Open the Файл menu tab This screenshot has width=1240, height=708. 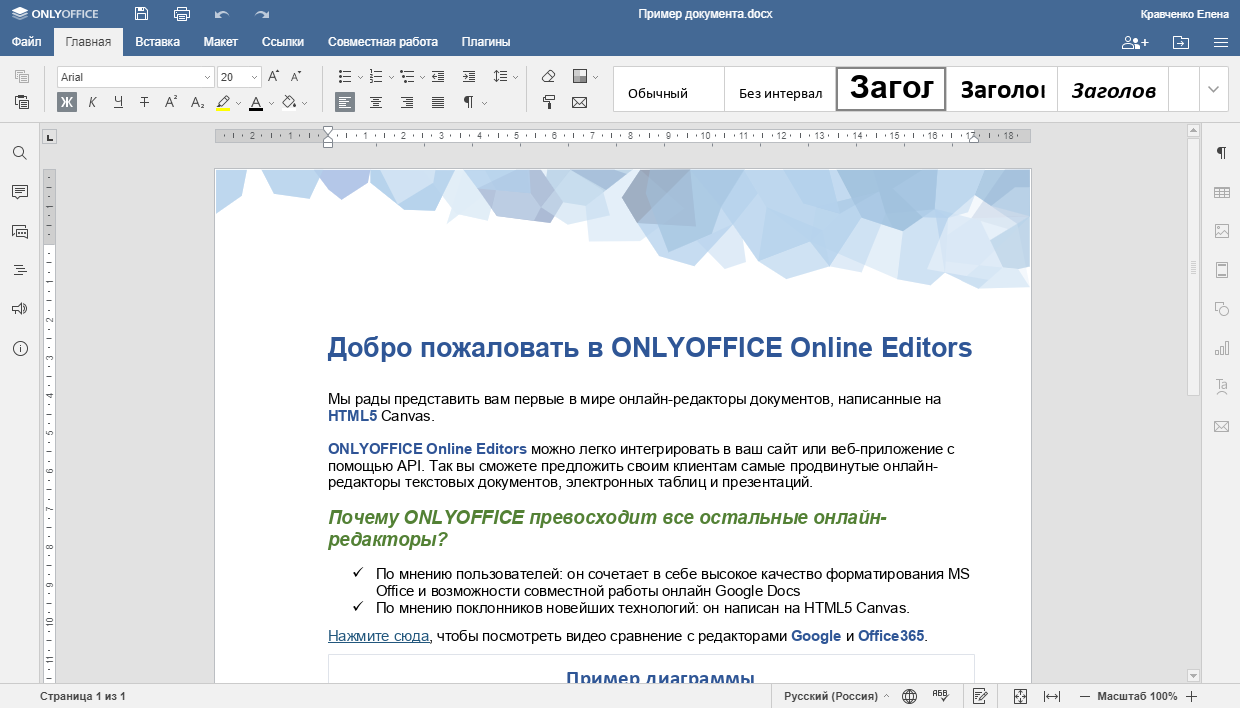(x=27, y=42)
